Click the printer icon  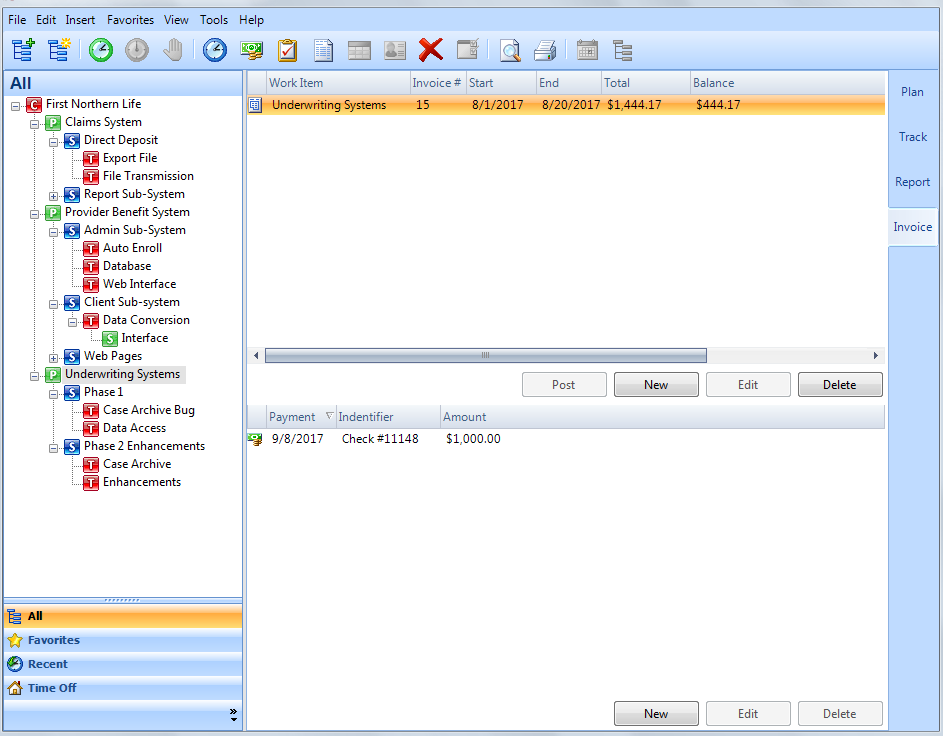point(545,51)
